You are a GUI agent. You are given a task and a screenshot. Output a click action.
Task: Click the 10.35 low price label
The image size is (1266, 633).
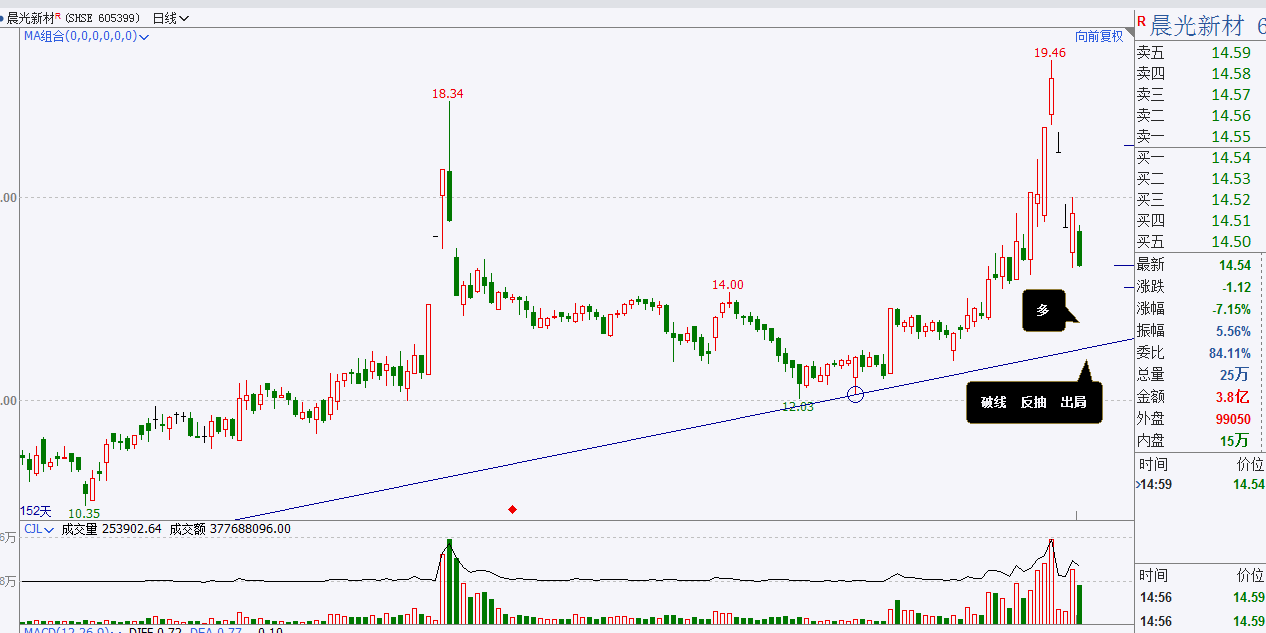point(84,512)
